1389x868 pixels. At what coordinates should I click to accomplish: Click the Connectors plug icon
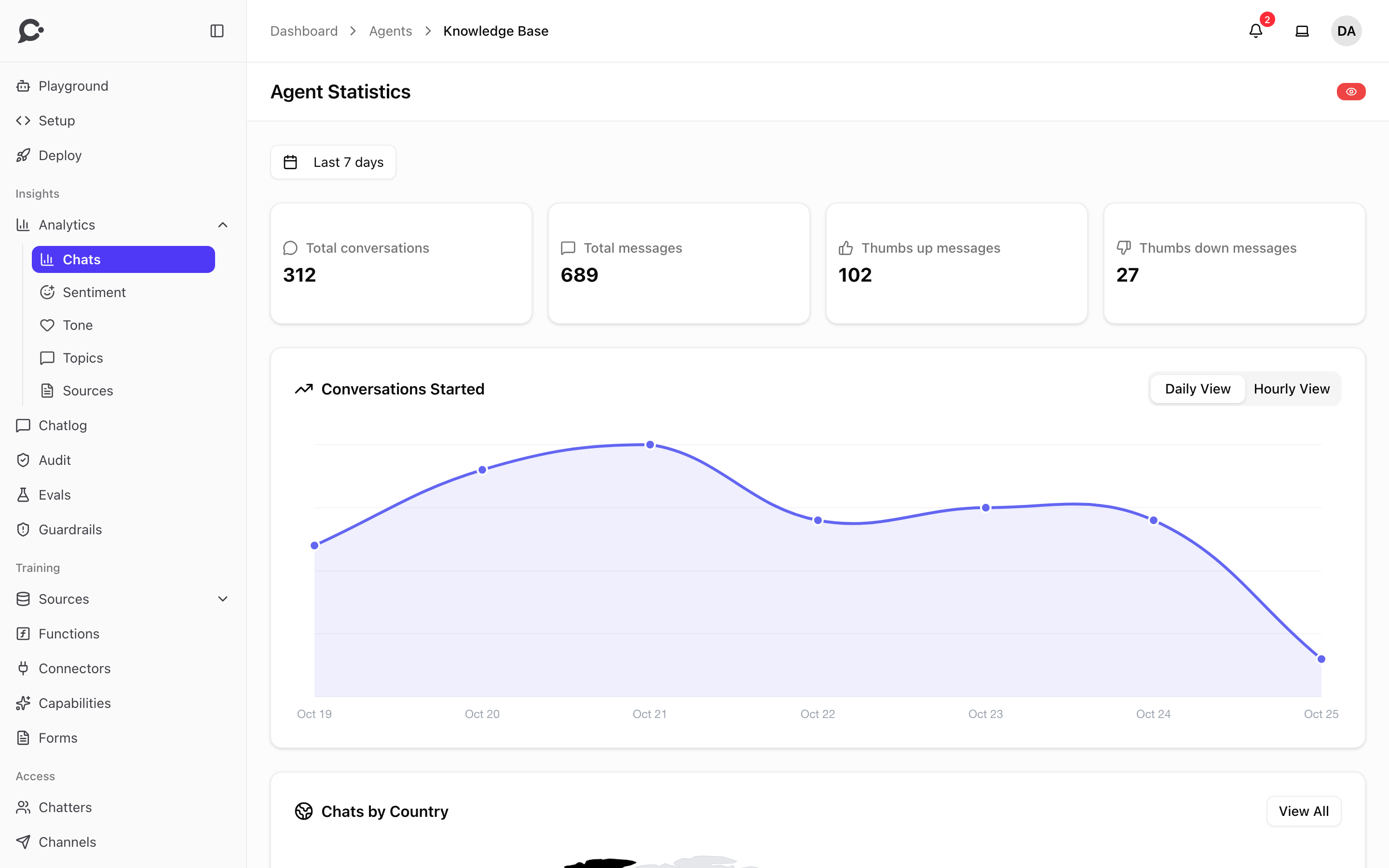23,668
